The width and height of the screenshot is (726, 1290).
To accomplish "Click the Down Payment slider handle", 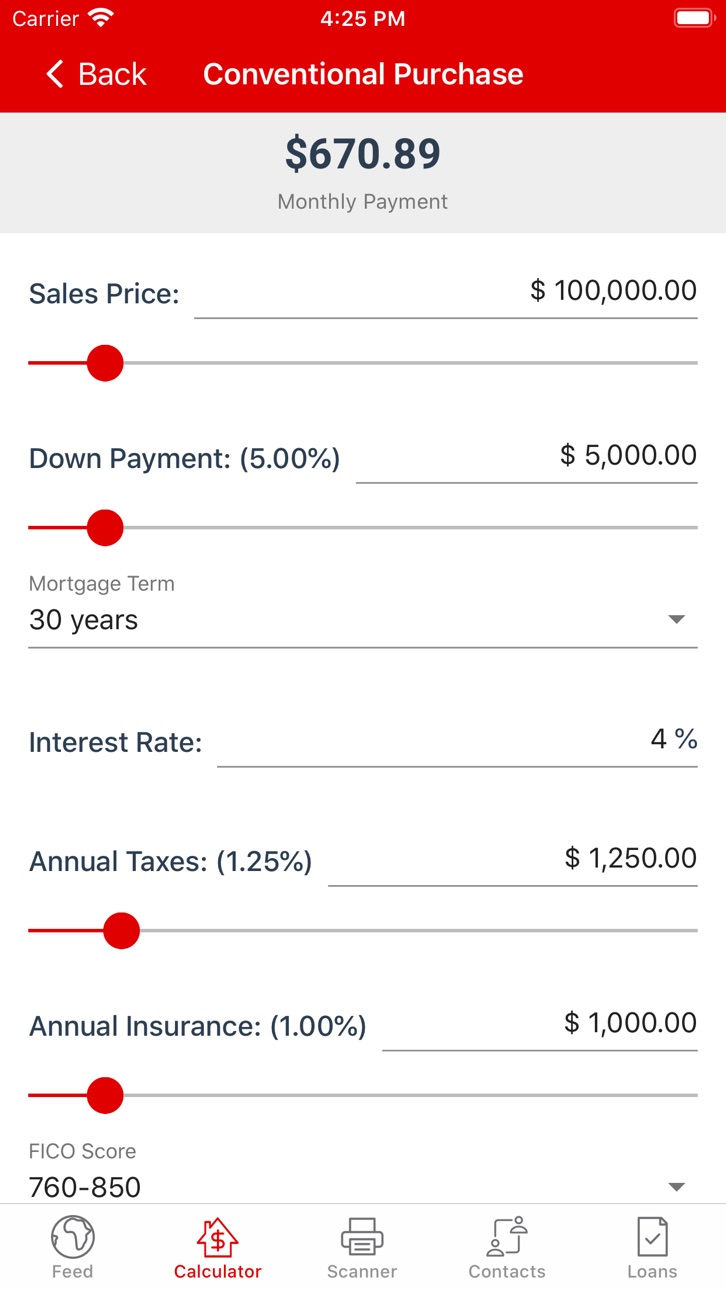I will coord(105,527).
